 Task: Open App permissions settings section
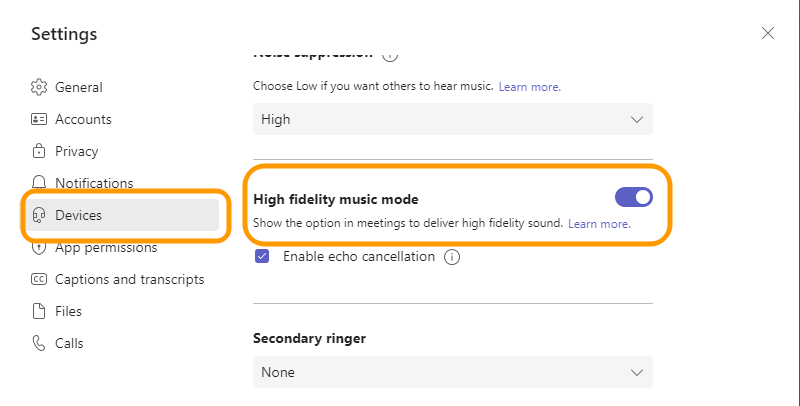click(106, 247)
